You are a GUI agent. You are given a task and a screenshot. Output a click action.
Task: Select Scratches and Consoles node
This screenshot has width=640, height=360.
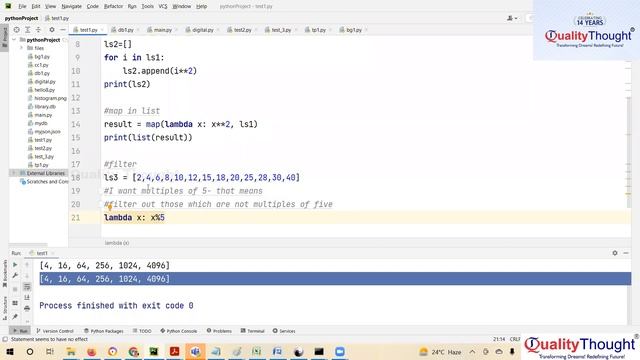coord(44,182)
